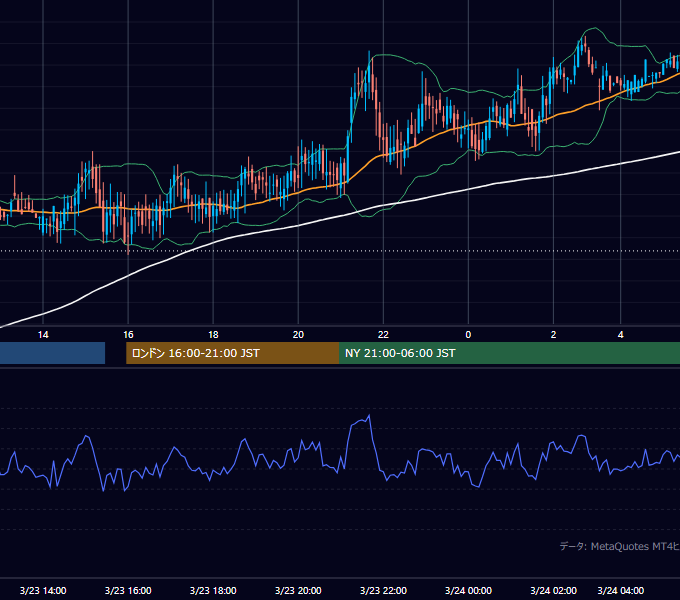This screenshot has width=680, height=600.
Task: Click the hour label 4 on time axis
Action: coord(621,335)
